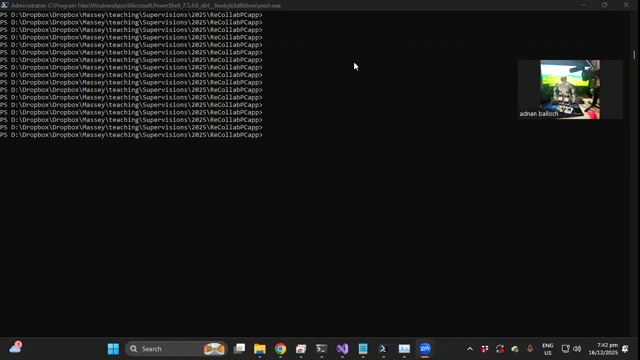Open the Zoom app on the taskbar
Viewport: 640px width, 360px height.
click(425, 349)
